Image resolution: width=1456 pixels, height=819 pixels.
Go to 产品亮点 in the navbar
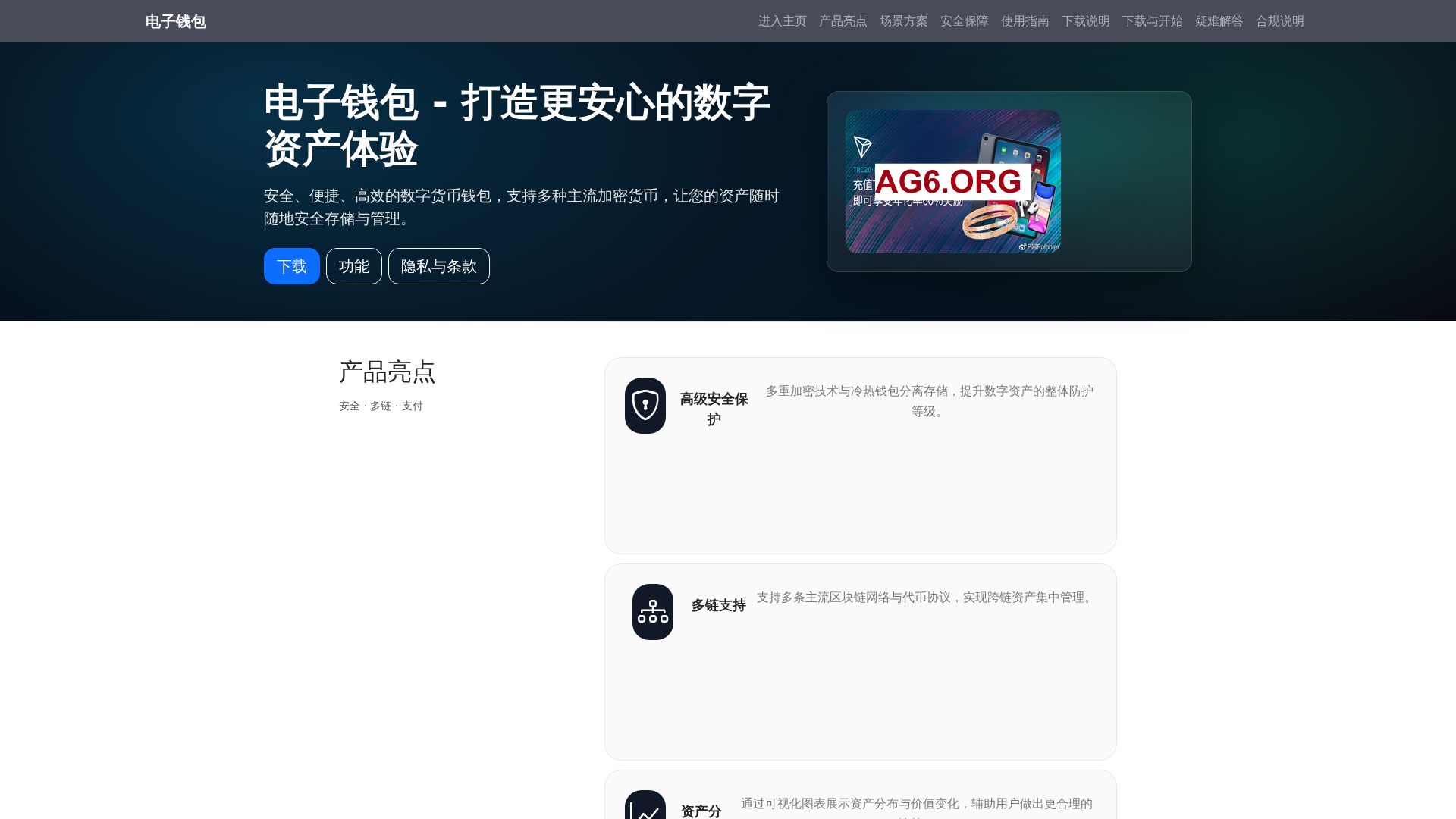point(843,21)
